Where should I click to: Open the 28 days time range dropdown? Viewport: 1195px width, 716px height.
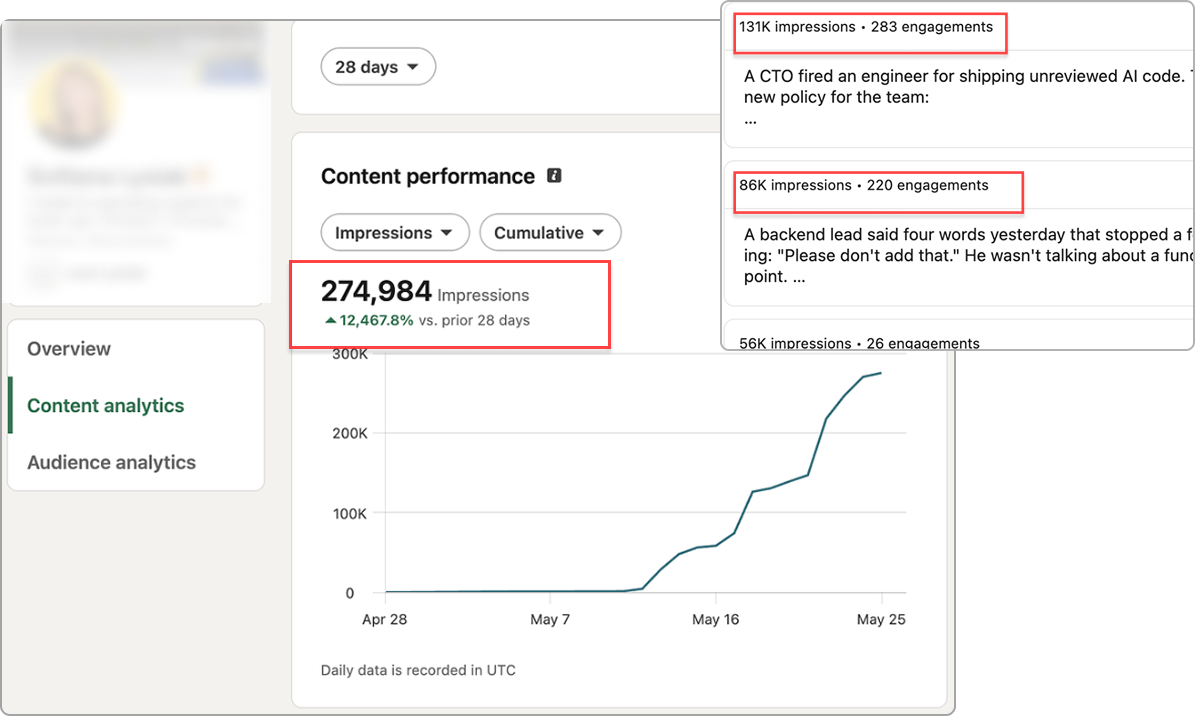pos(378,67)
